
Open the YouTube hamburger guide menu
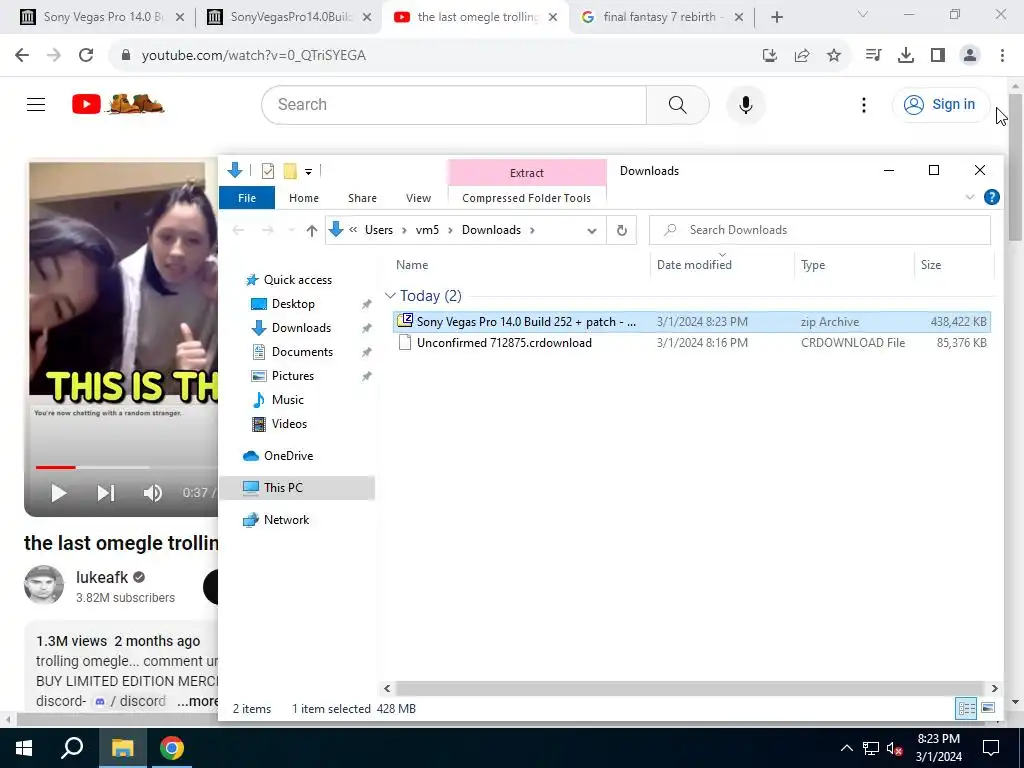36,104
